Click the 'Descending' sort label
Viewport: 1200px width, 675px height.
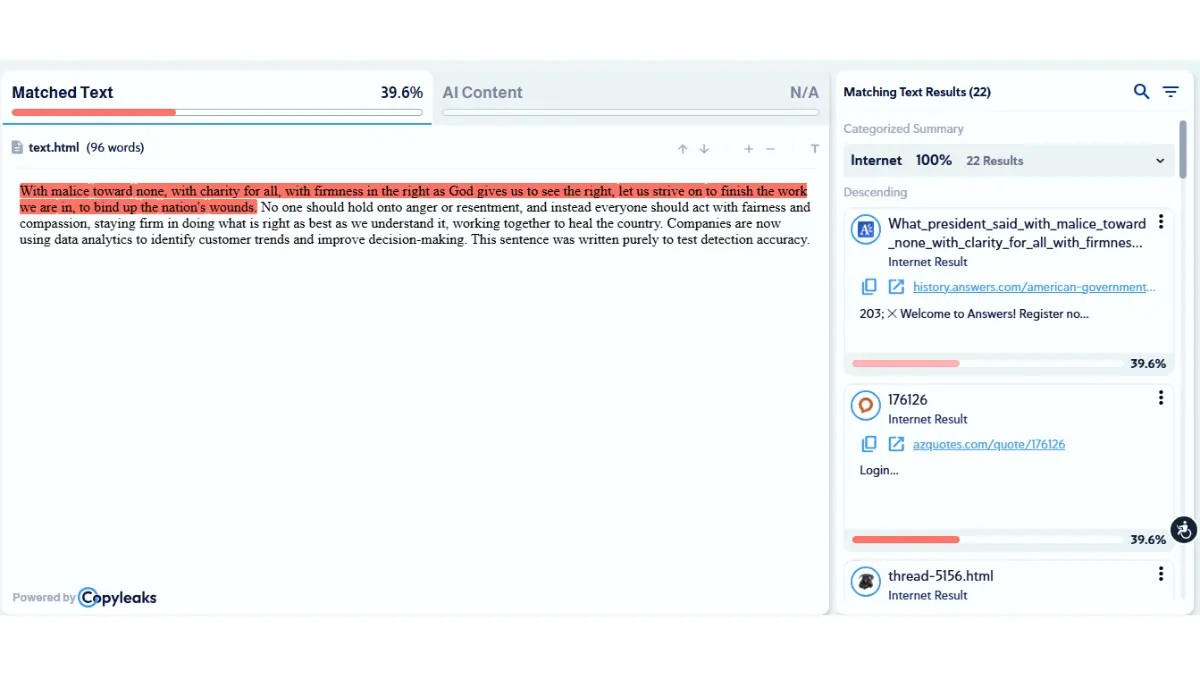875,192
